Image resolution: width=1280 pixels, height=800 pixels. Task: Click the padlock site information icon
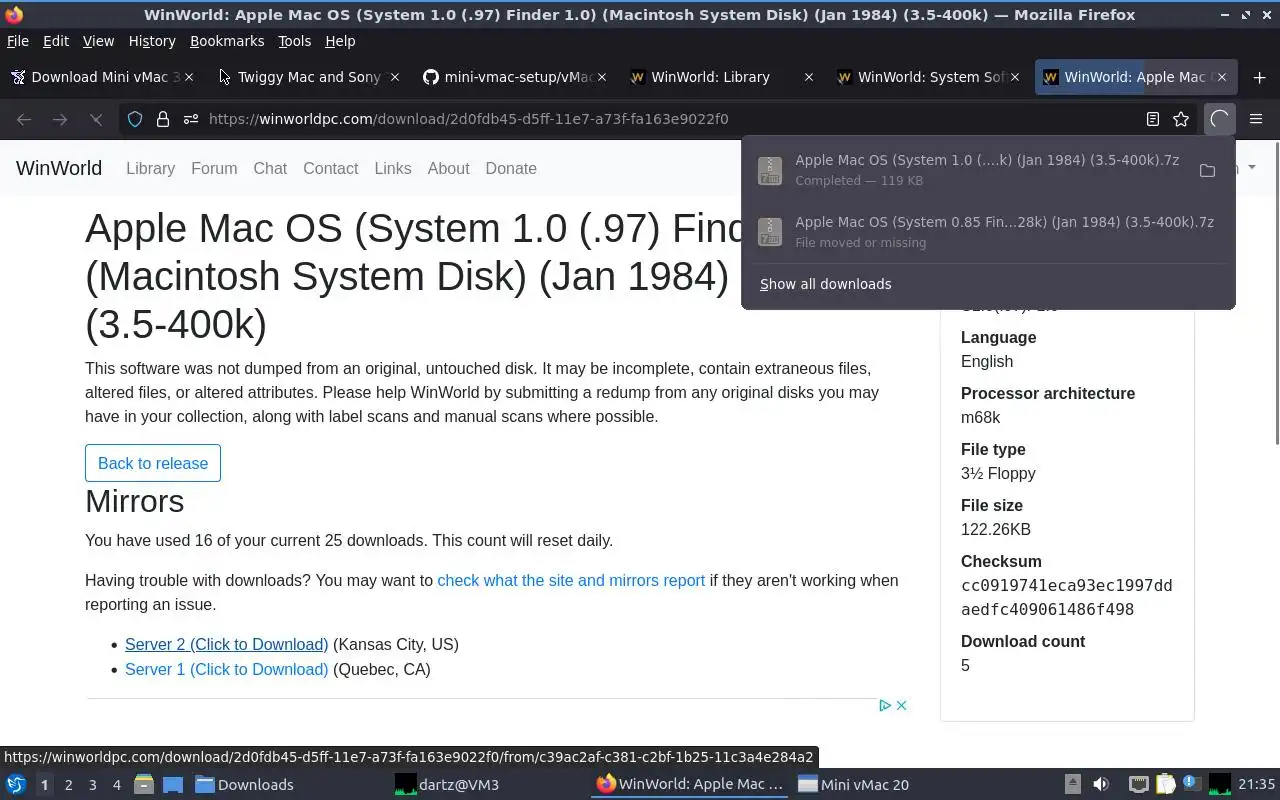(163, 119)
